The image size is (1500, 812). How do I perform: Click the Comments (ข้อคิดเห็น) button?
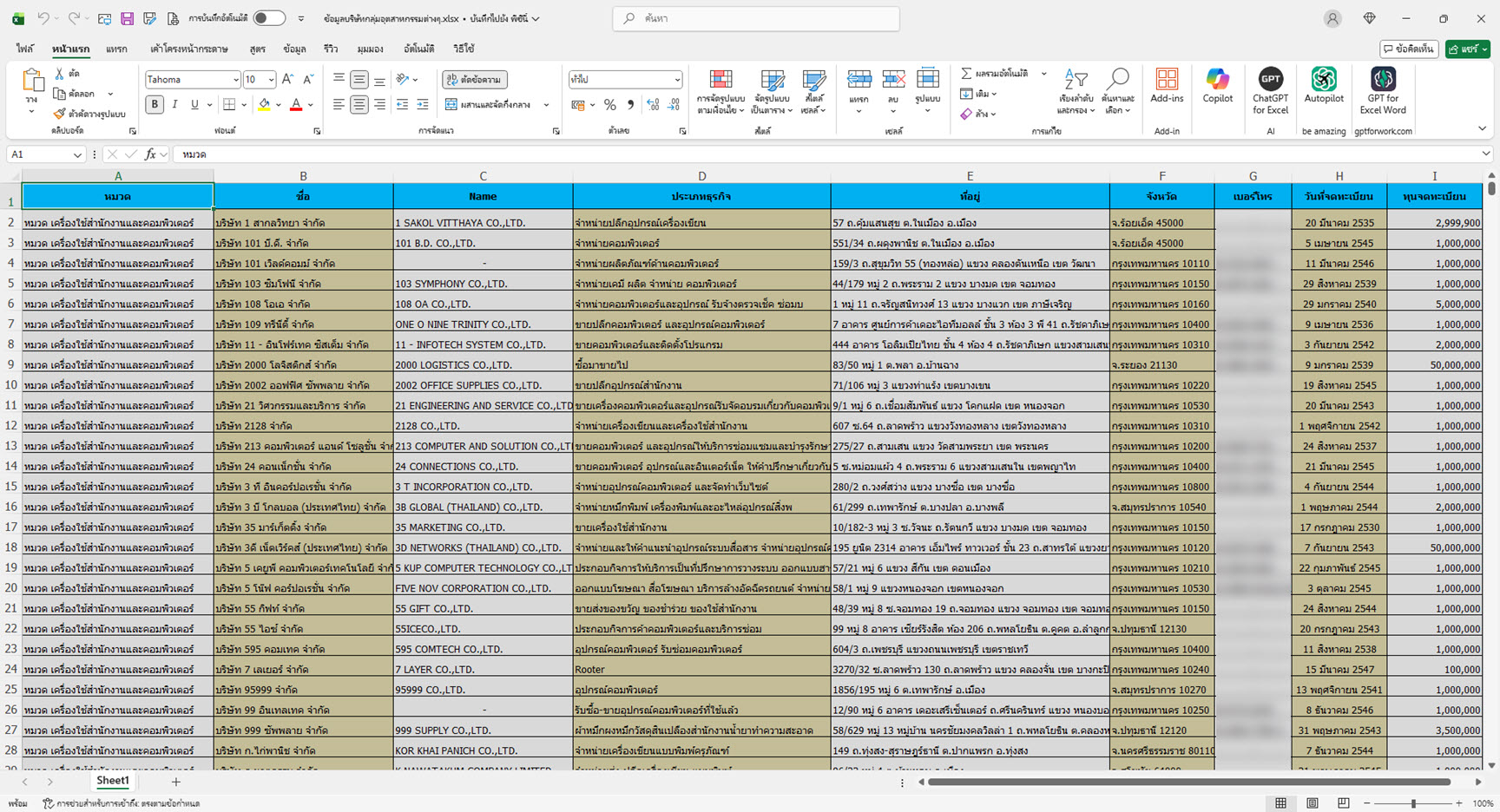click(x=1409, y=49)
